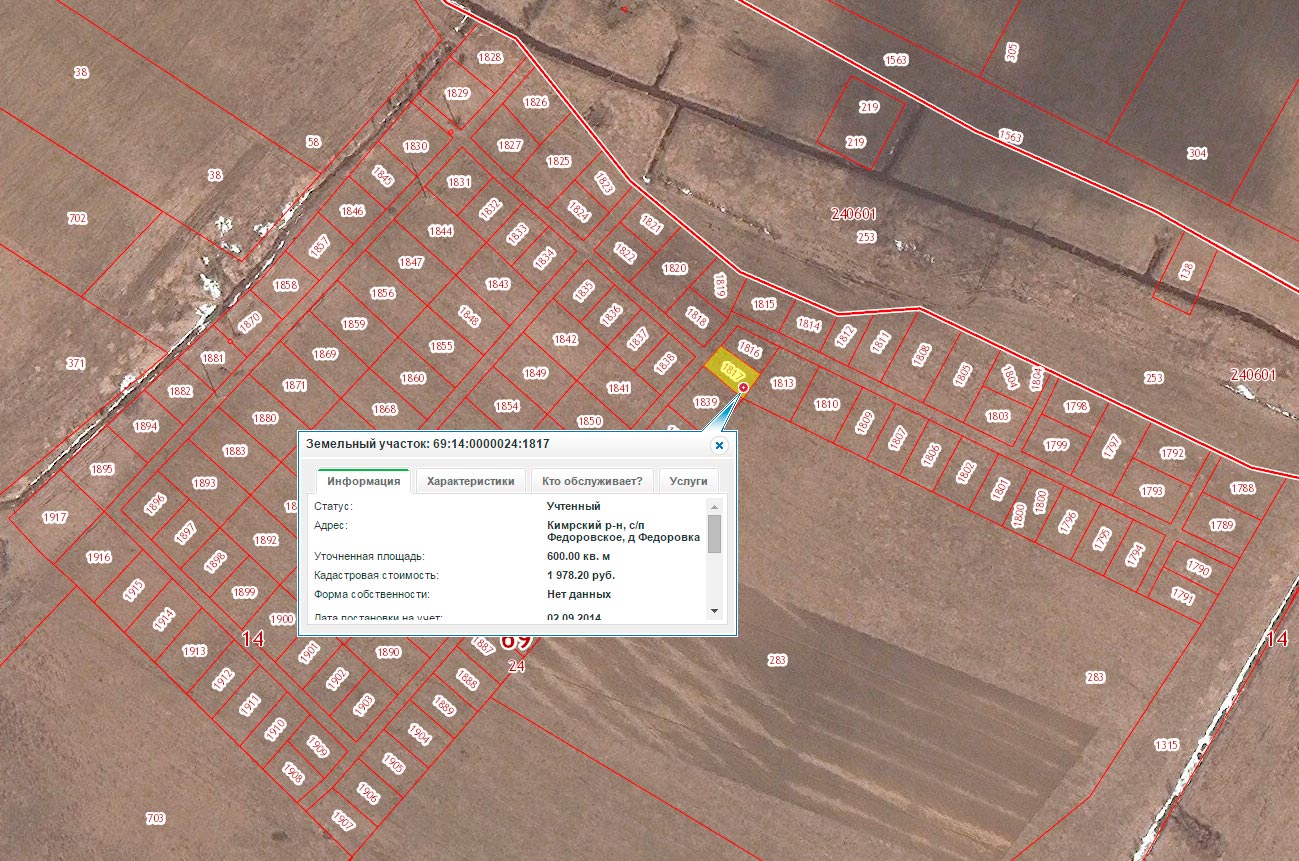This screenshot has width=1299, height=861.
Task: Click parcel label 1793
Action: click(1151, 492)
